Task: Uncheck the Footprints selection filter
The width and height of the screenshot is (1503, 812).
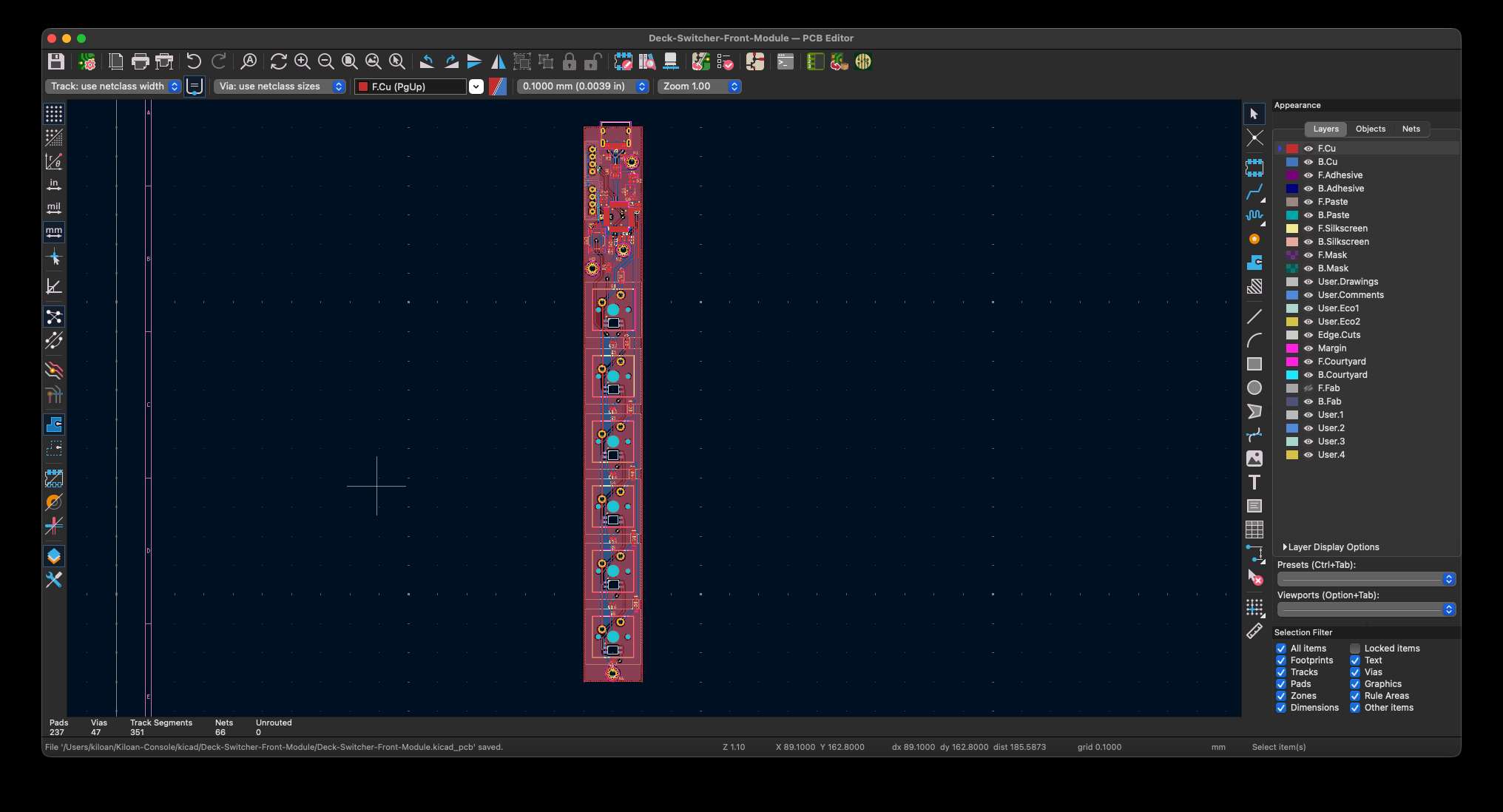Action: point(1281,660)
